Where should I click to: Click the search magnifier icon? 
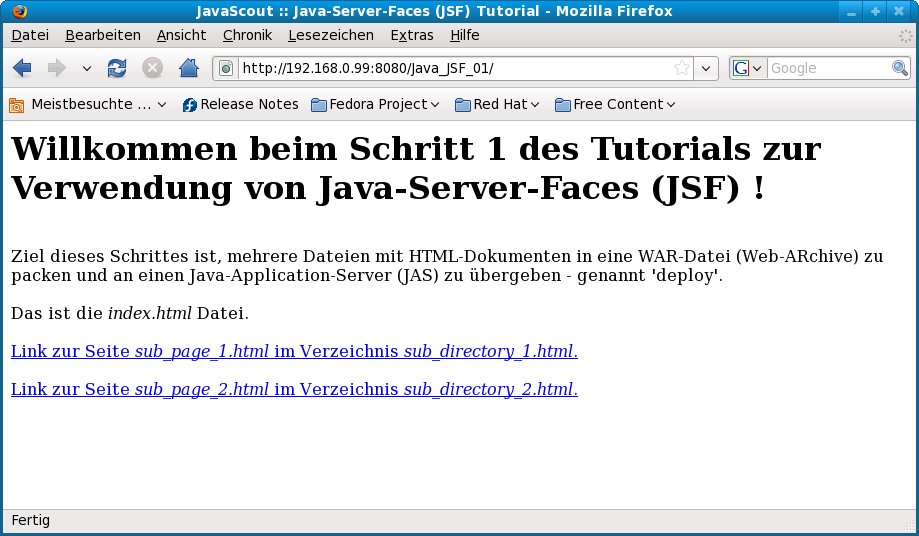click(x=900, y=68)
